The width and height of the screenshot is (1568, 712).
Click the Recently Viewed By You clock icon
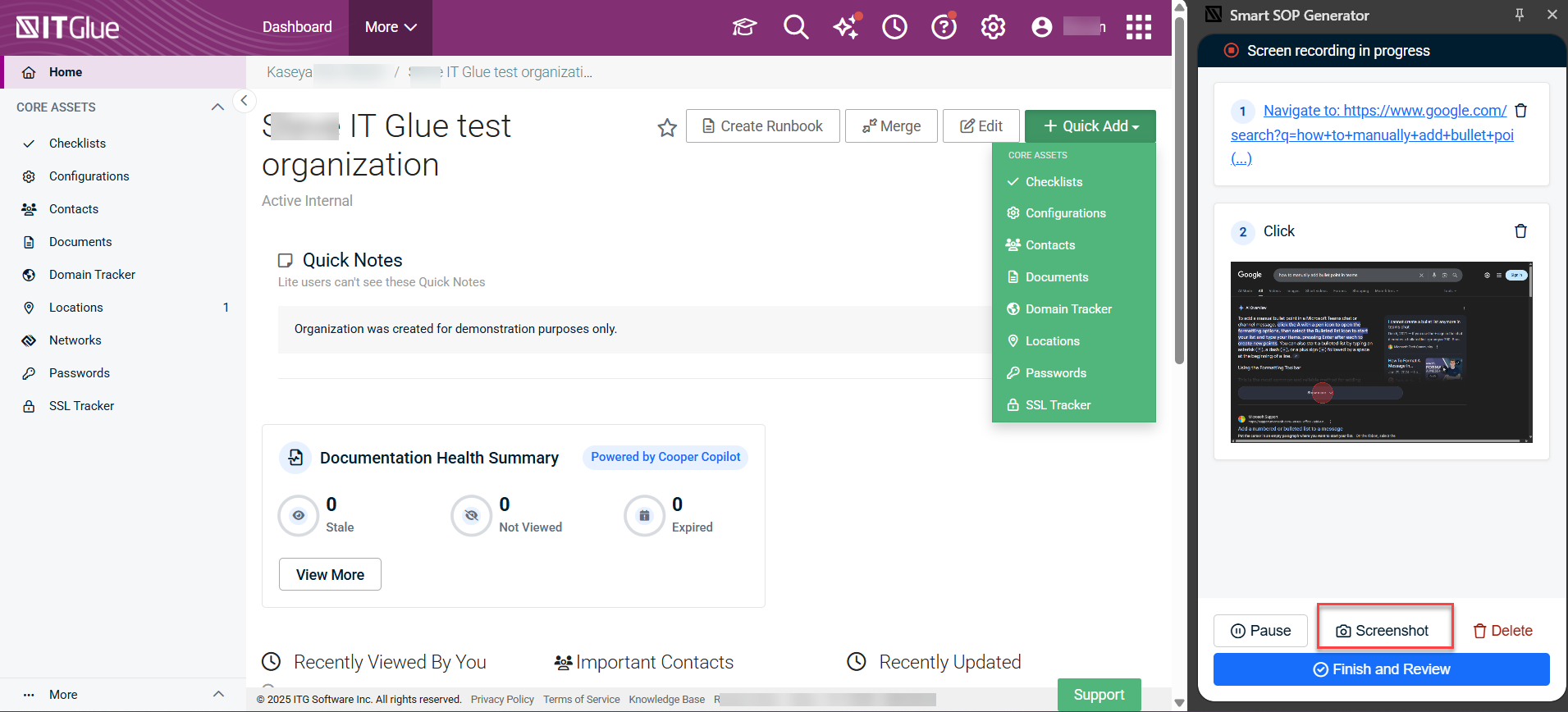pos(272,661)
